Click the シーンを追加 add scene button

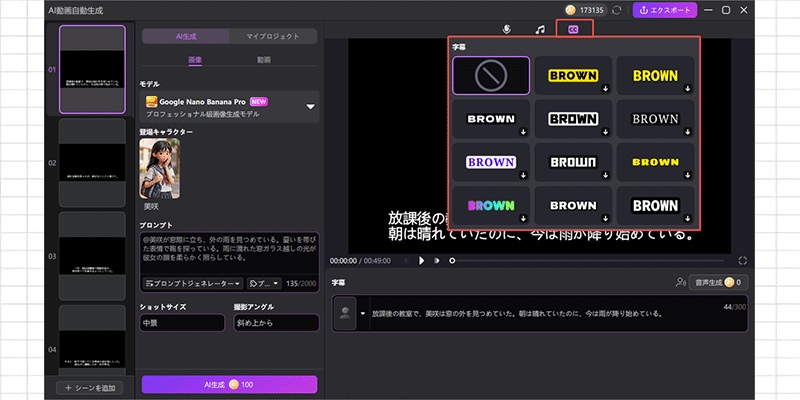click(89, 388)
